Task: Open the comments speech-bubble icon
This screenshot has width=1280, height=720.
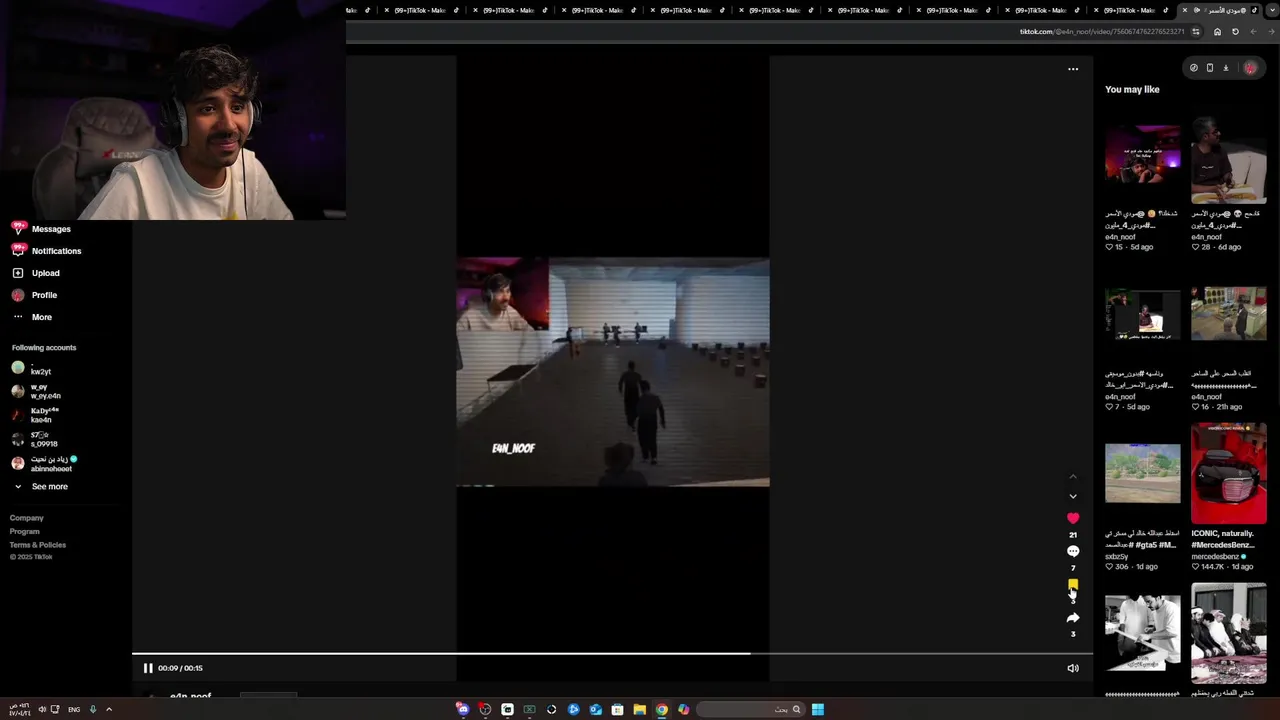Action: (x=1073, y=551)
